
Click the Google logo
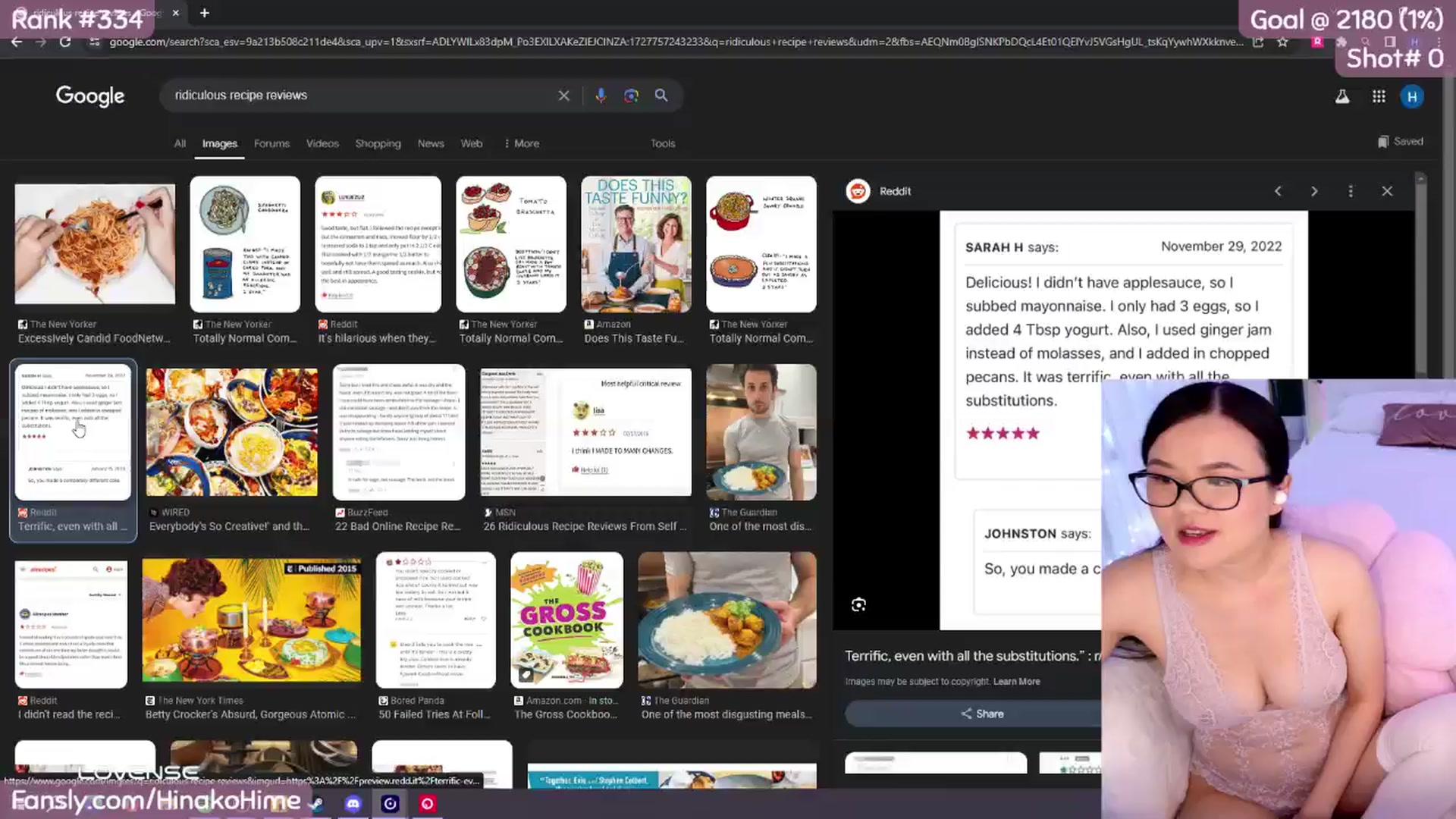pos(89,96)
